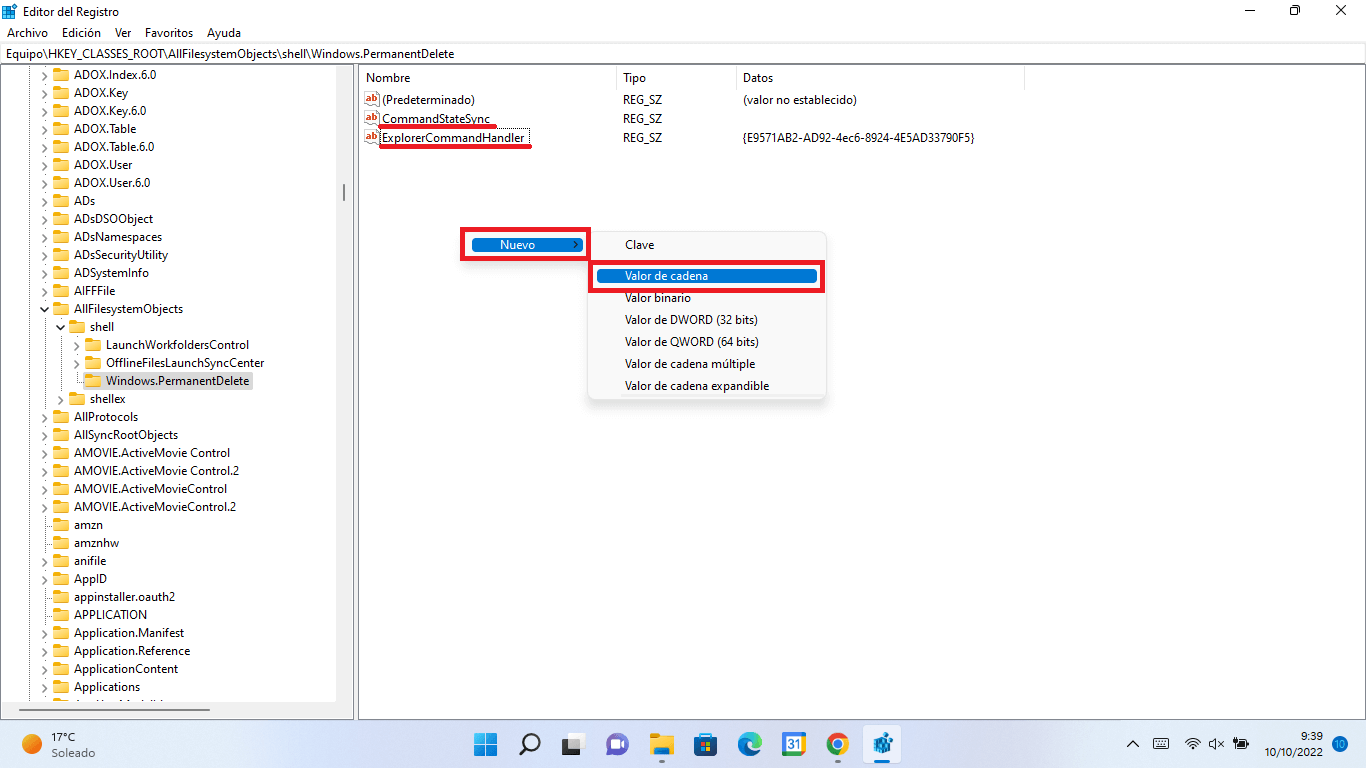This screenshot has height=768, width=1366.
Task: Launch Microsoft Edge from the taskbar
Action: tap(749, 744)
